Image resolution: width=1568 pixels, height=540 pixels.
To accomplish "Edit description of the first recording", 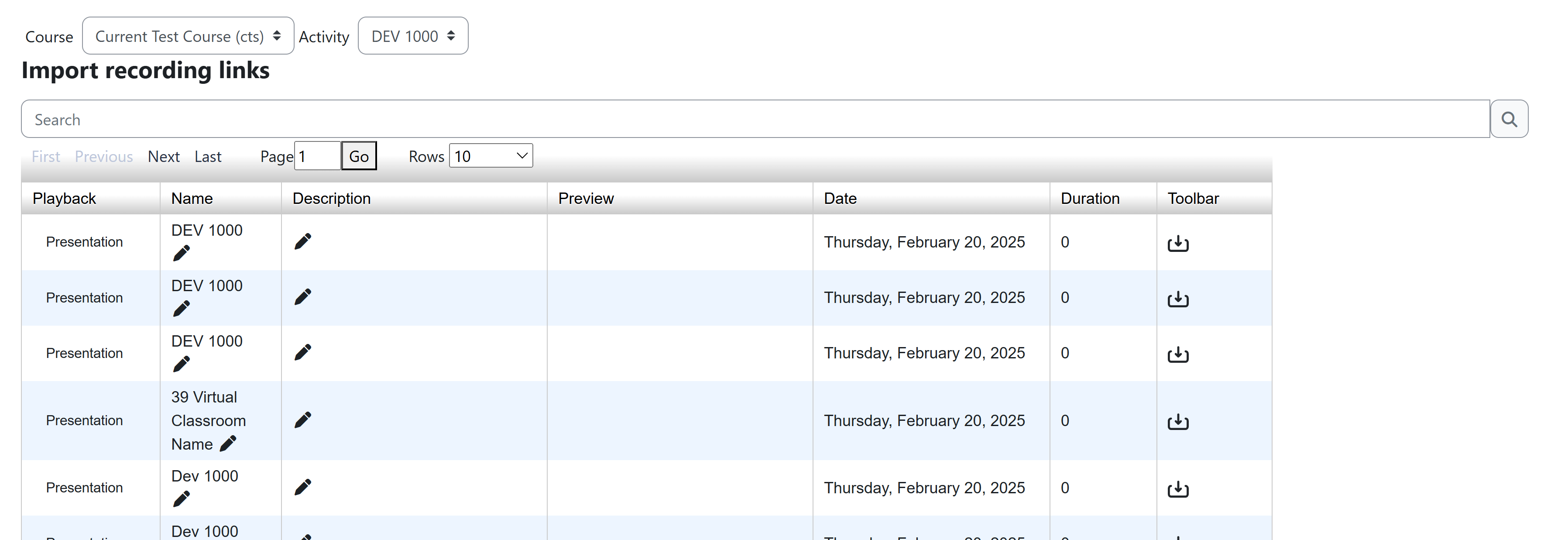I will (x=302, y=242).
